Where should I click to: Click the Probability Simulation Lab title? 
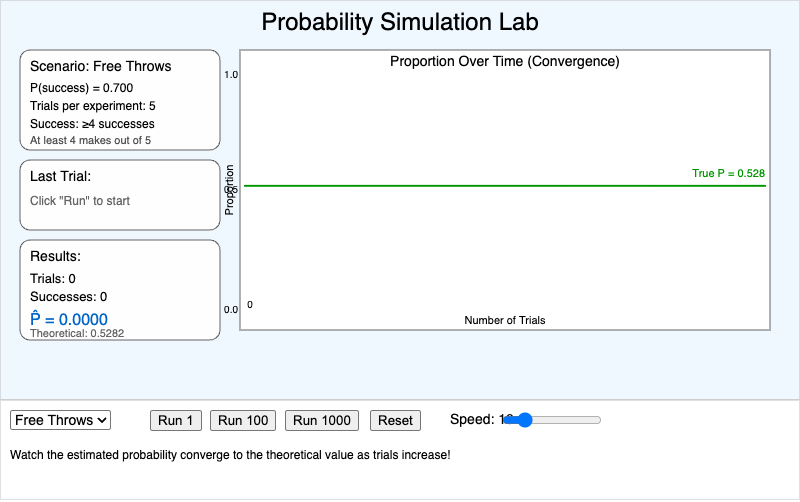coord(400,22)
